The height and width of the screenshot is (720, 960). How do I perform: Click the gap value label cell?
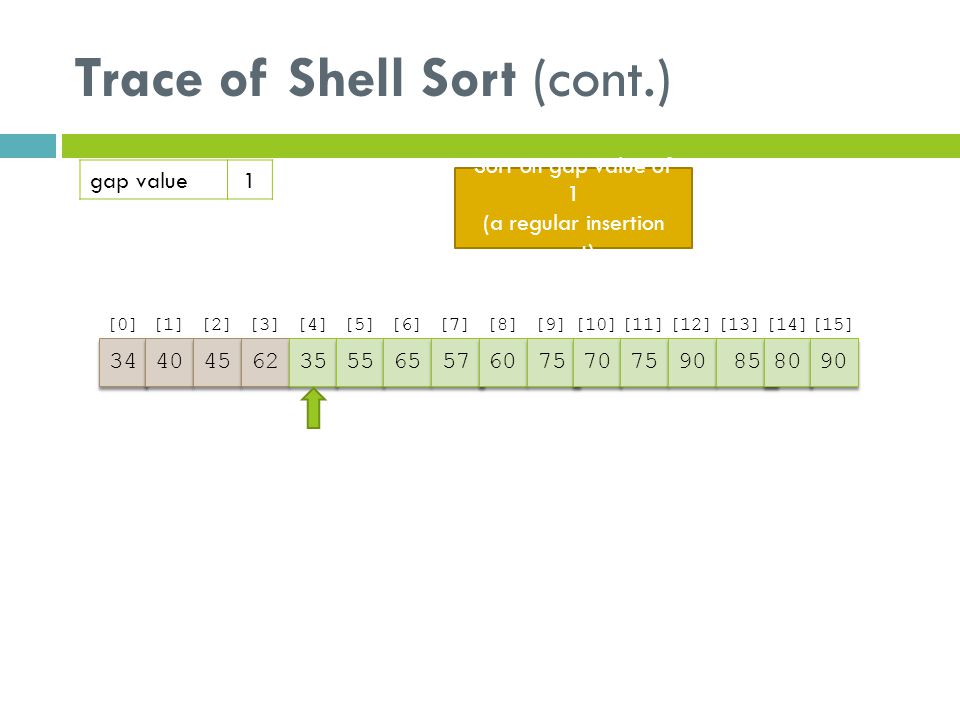pos(153,180)
